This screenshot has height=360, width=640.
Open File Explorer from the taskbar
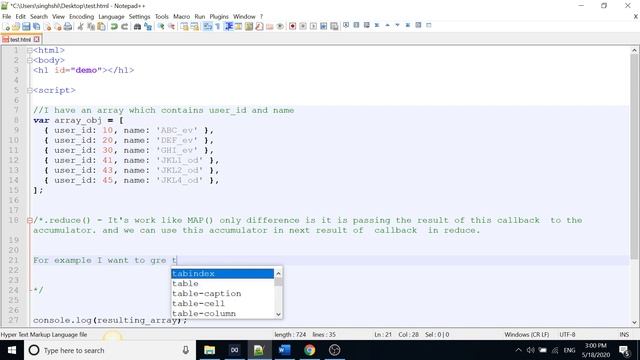[209, 350]
